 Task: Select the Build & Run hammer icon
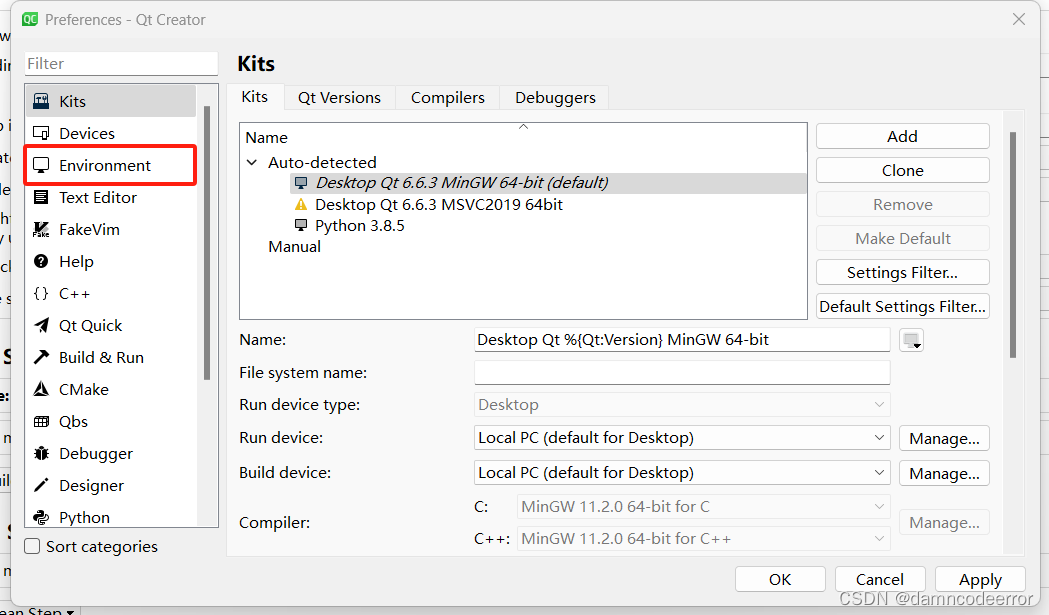coord(41,358)
